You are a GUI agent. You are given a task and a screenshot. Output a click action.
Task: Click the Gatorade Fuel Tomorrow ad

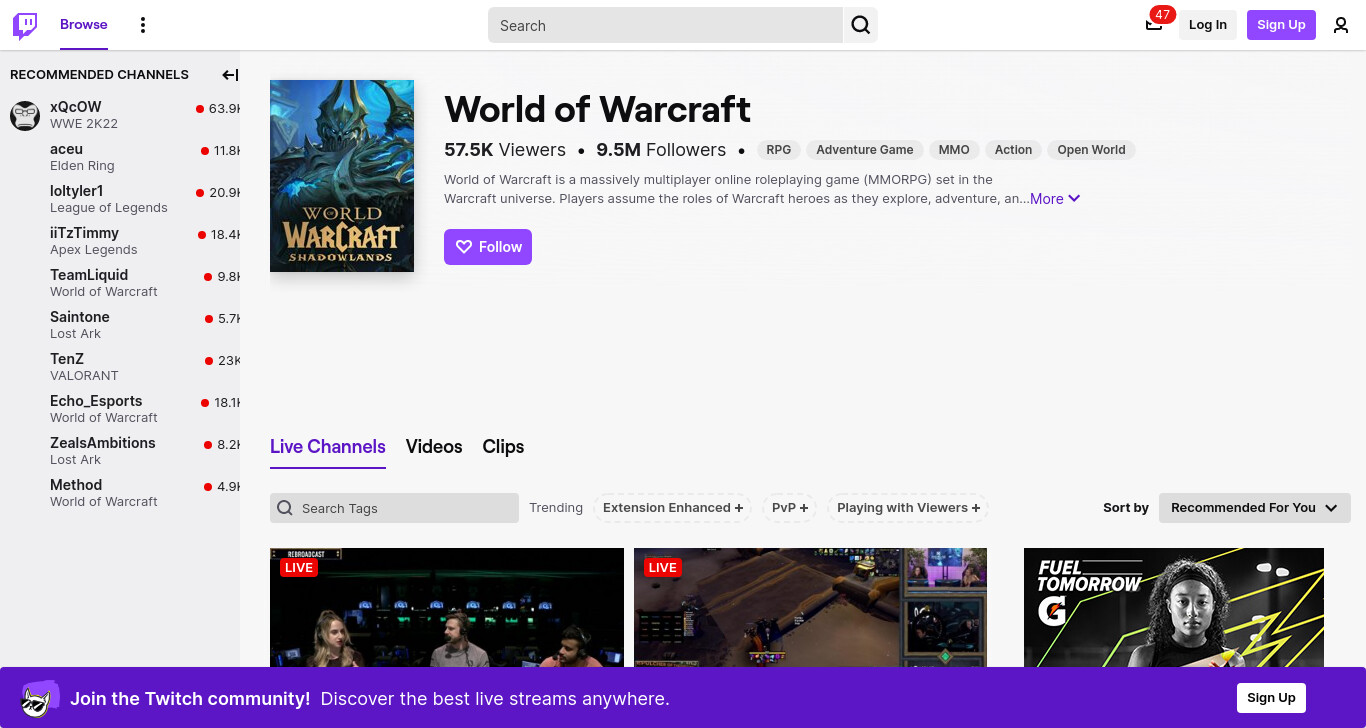click(1174, 608)
